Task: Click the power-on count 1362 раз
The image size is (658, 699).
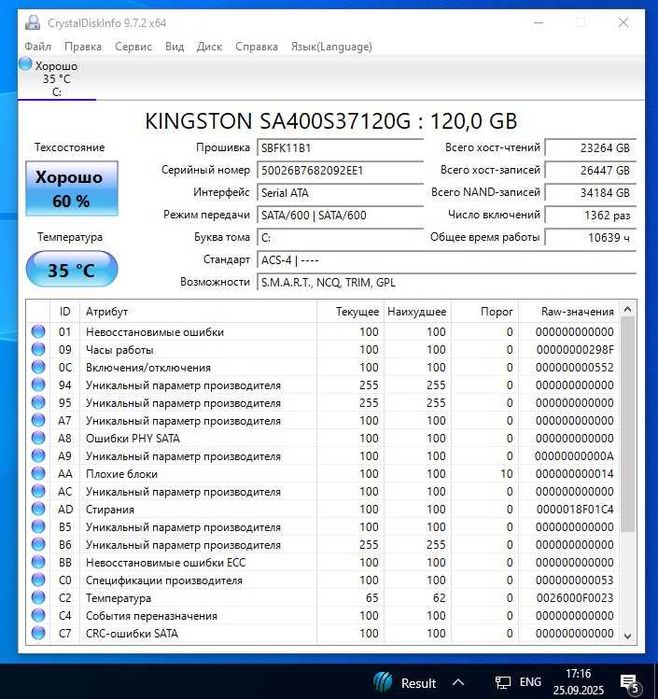Action: (x=591, y=215)
